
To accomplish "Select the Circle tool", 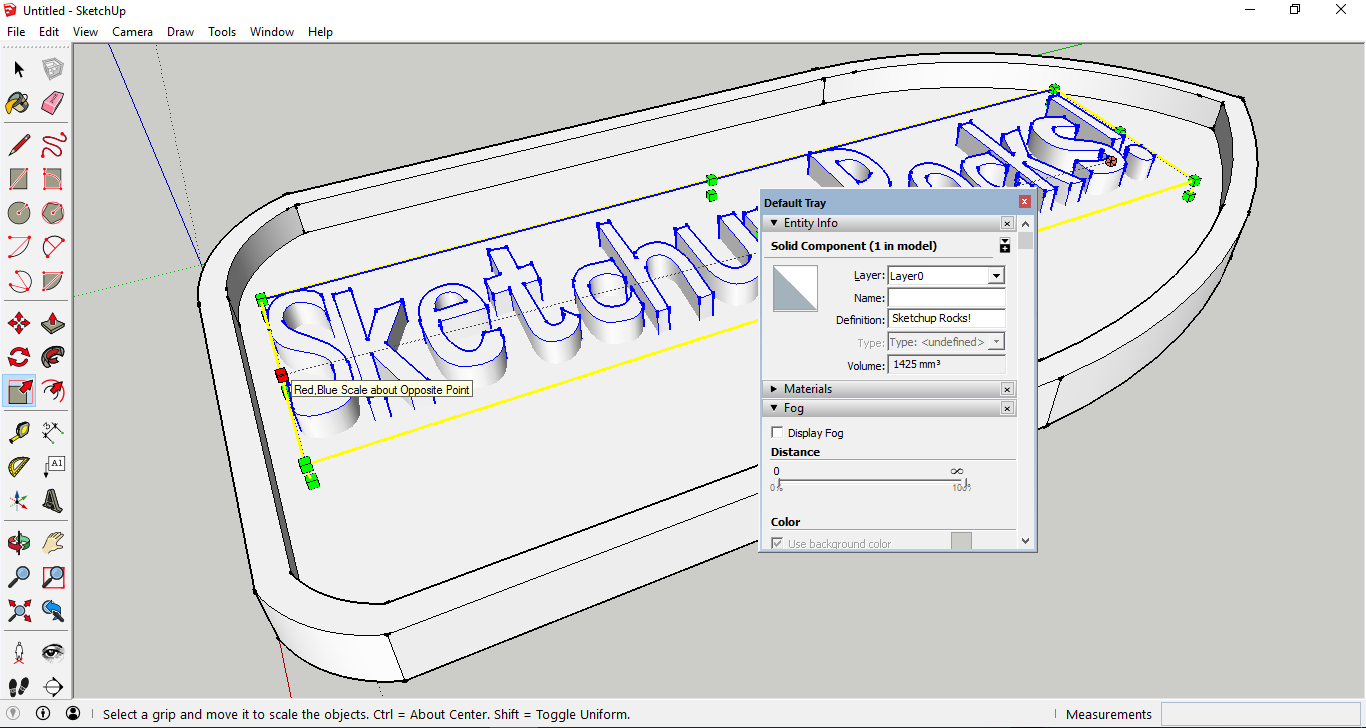I will (x=19, y=213).
